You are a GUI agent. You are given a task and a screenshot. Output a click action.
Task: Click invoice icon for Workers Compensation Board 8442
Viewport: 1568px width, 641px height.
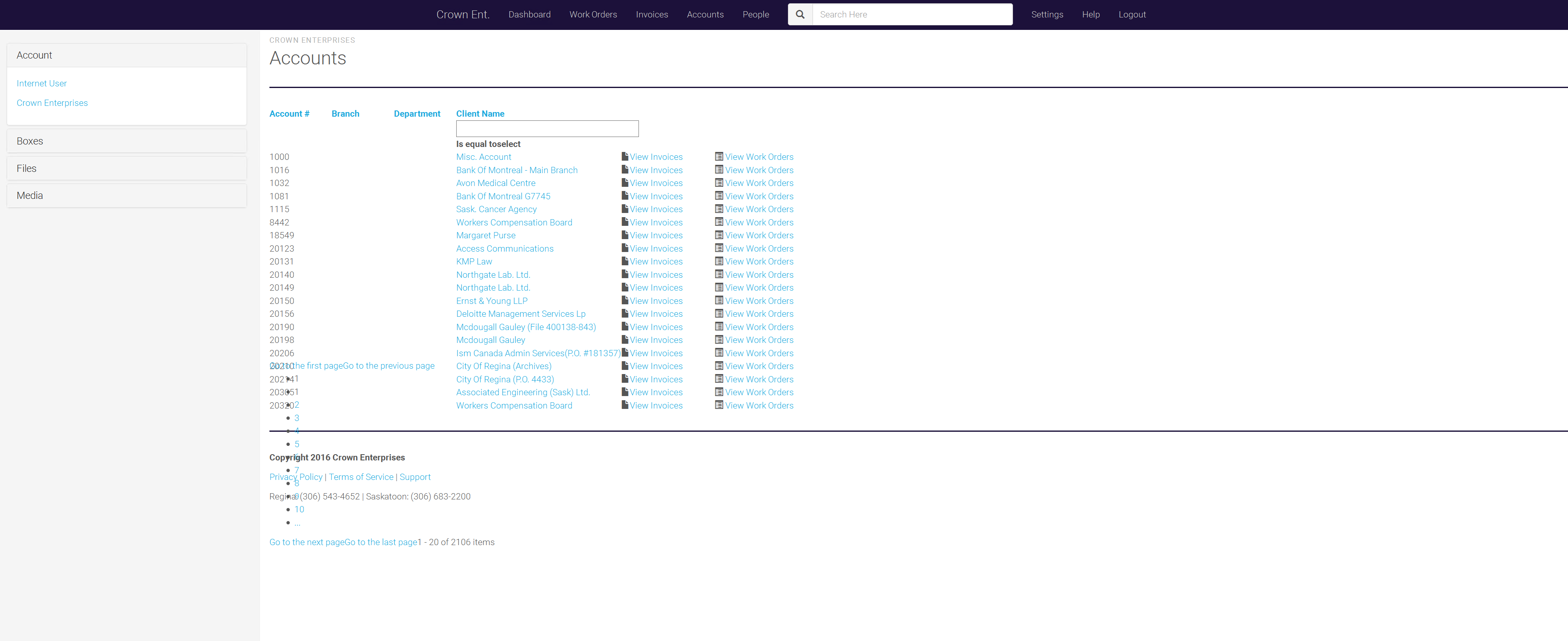(x=624, y=222)
